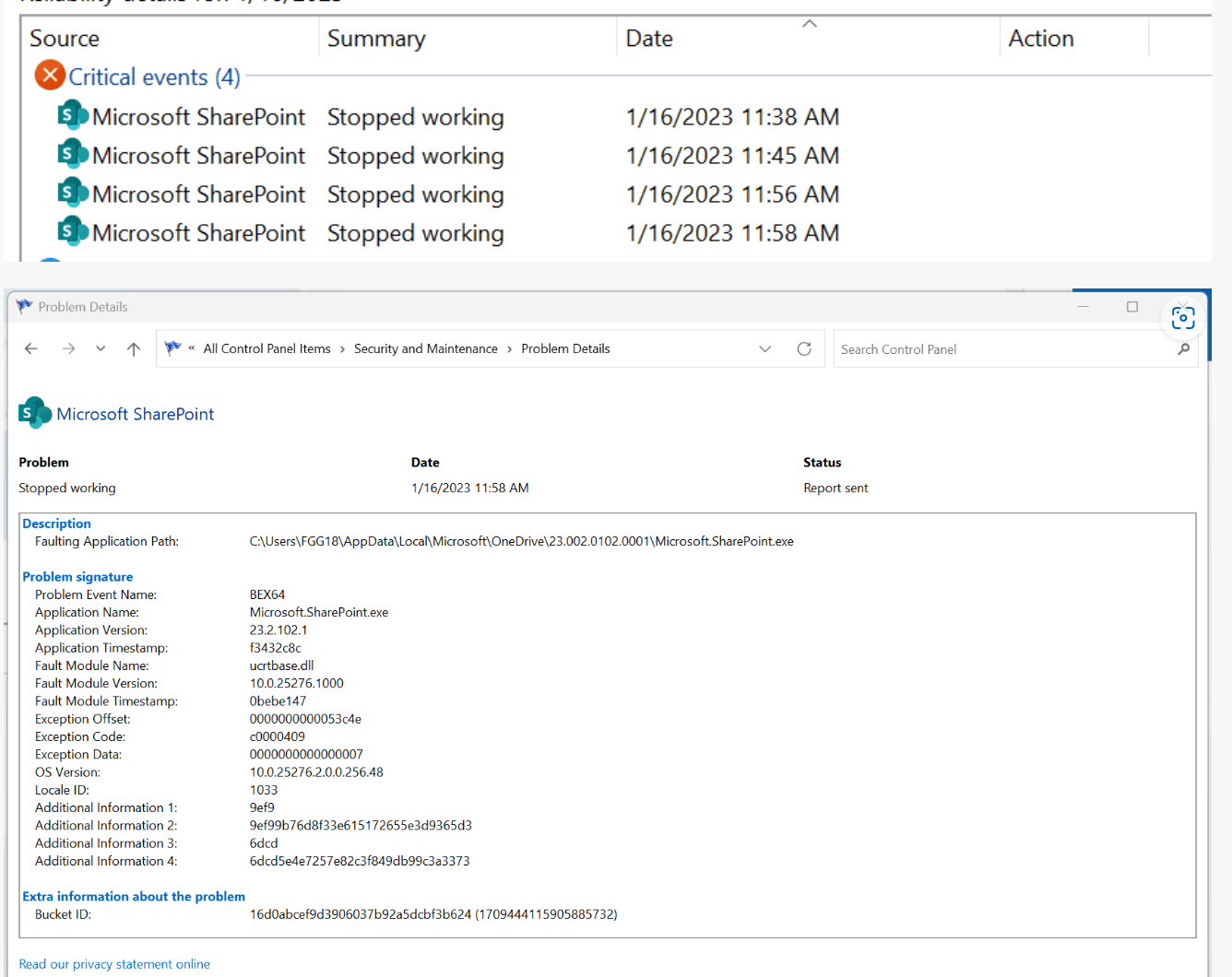Click the Problem Details title bar flag icon
The height and width of the screenshot is (977, 1232).
pyautogui.click(x=24, y=307)
